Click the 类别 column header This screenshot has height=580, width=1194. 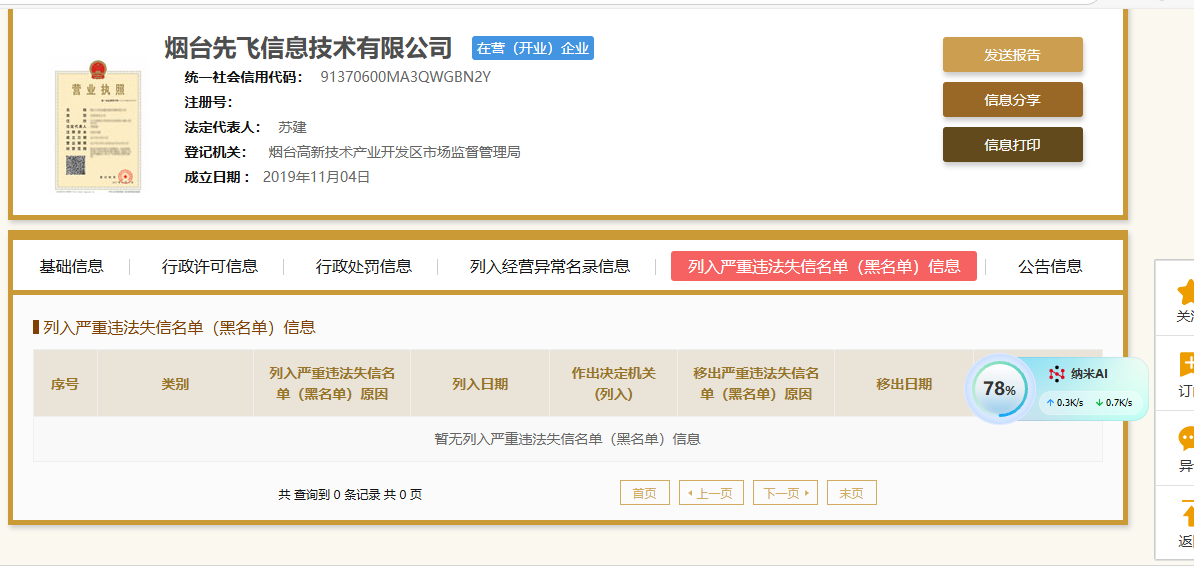(175, 384)
